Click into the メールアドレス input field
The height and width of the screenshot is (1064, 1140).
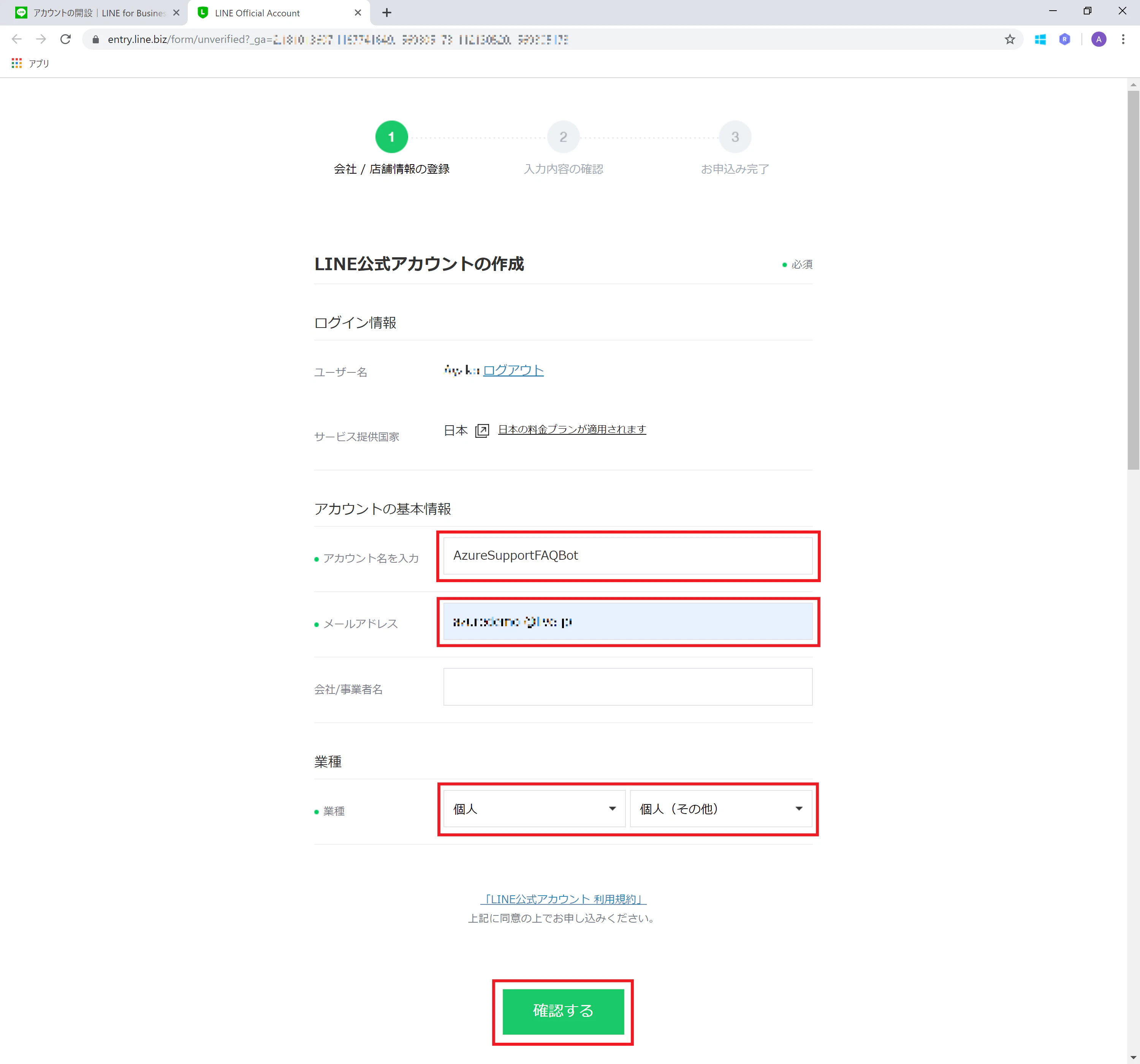[x=627, y=621]
